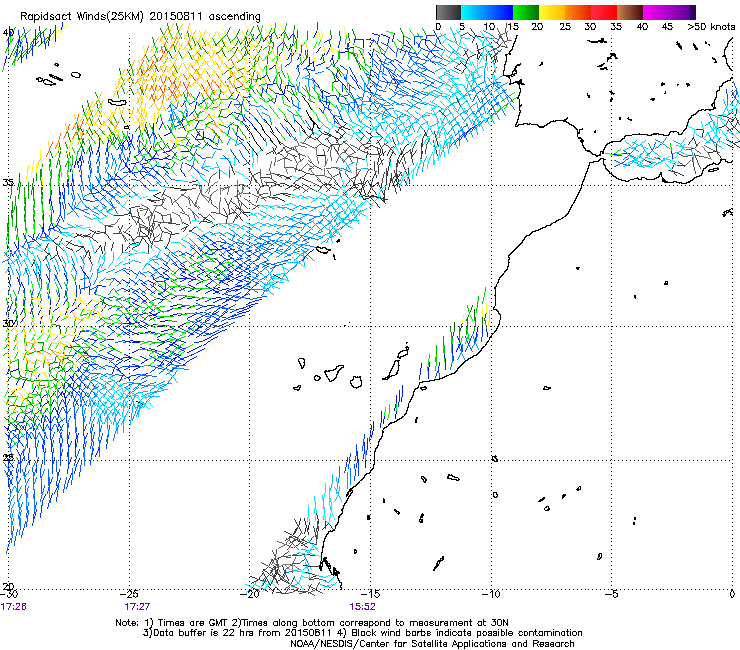Click the Tenerife island outline in the Canaries
The width and height of the screenshot is (740, 650).
[x=334, y=373]
